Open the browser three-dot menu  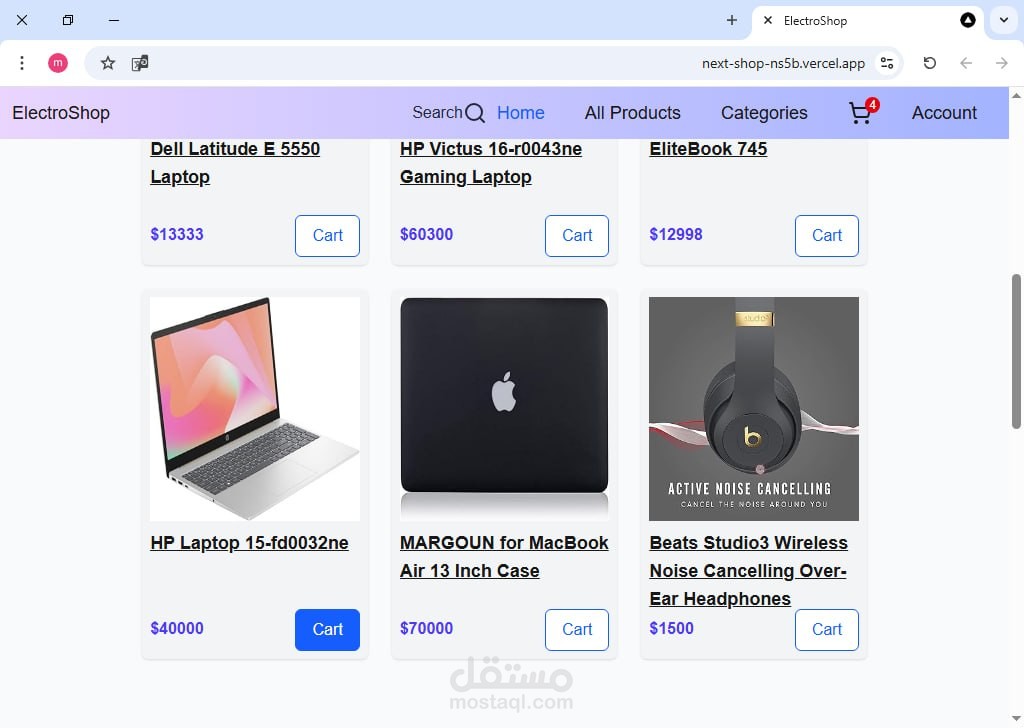point(22,63)
